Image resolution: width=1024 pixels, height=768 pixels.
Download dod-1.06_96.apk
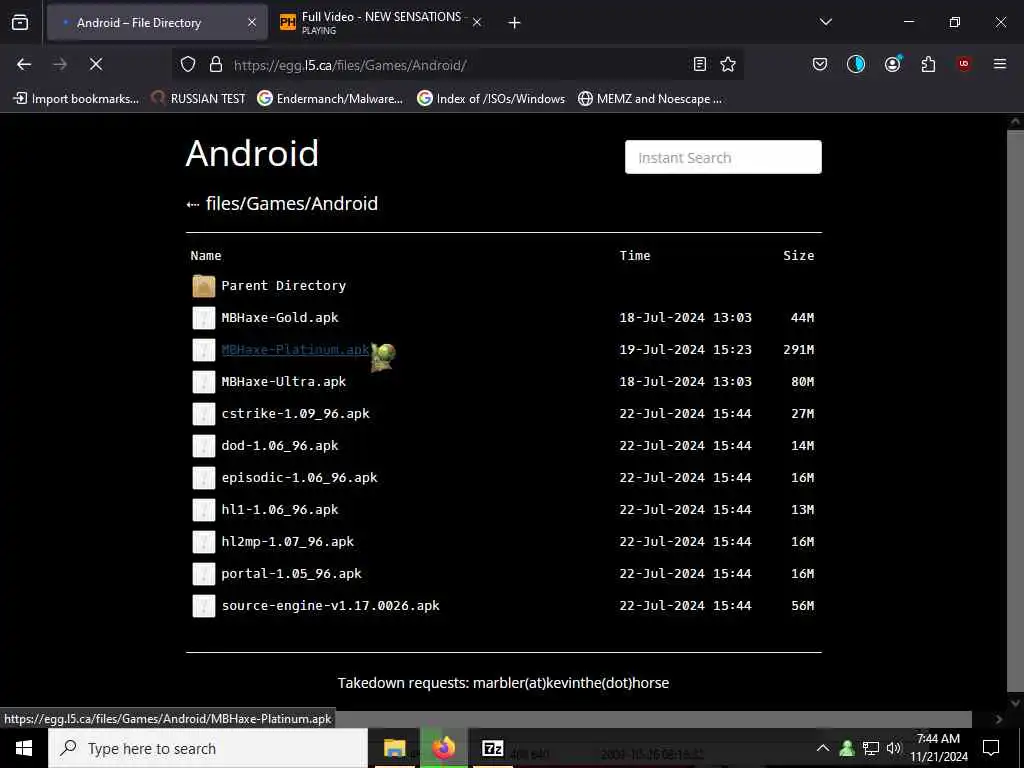280,445
